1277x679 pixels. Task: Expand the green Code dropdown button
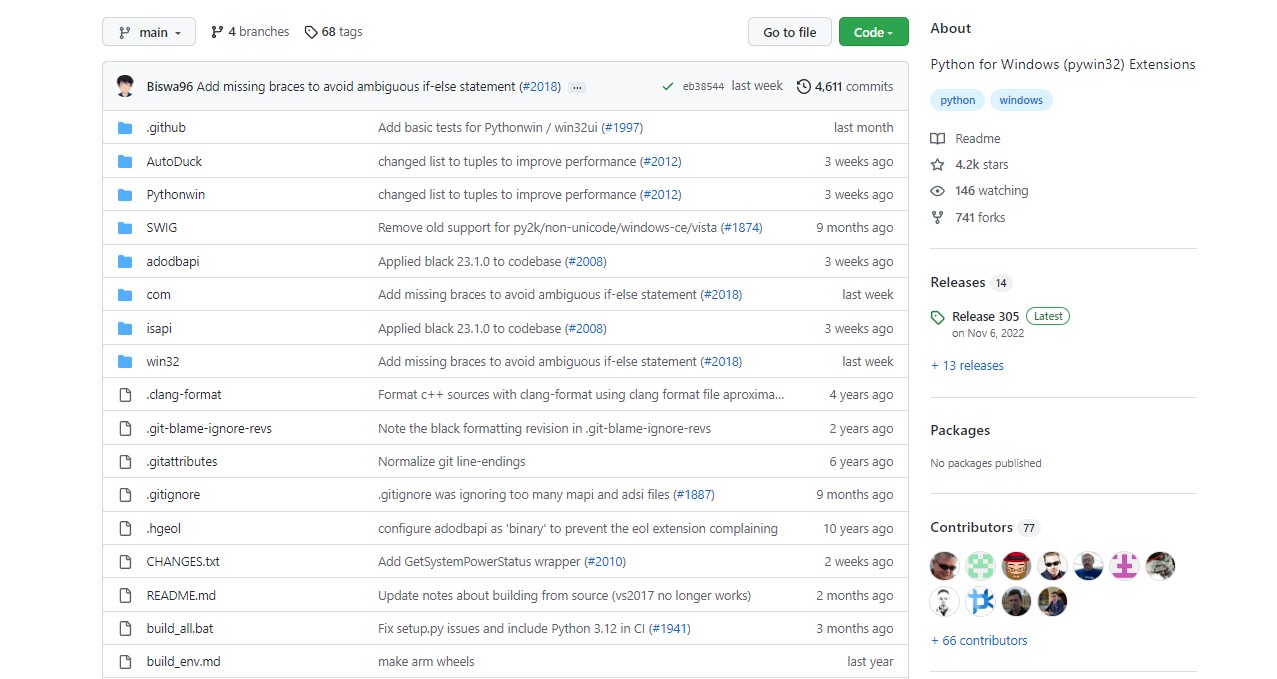872,32
